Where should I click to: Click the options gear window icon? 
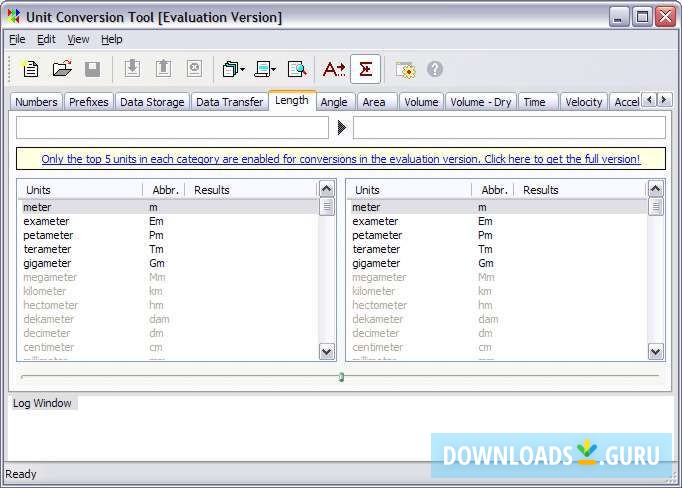(x=405, y=69)
